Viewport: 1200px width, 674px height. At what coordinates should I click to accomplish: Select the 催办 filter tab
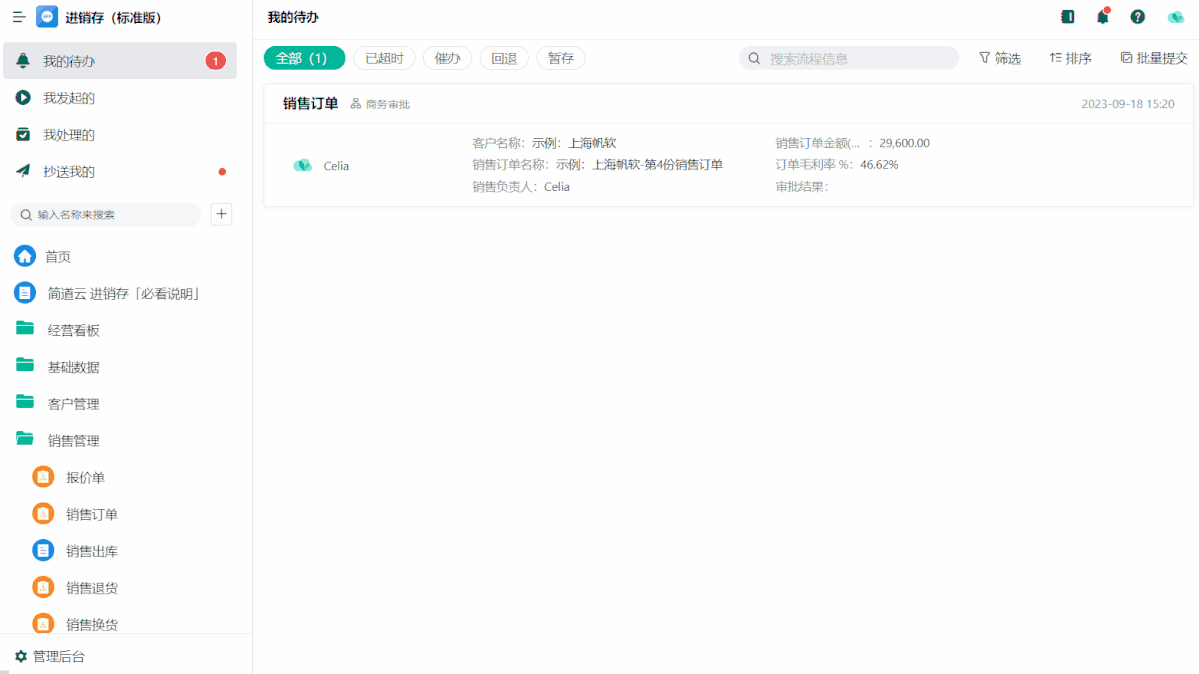pyautogui.click(x=447, y=58)
